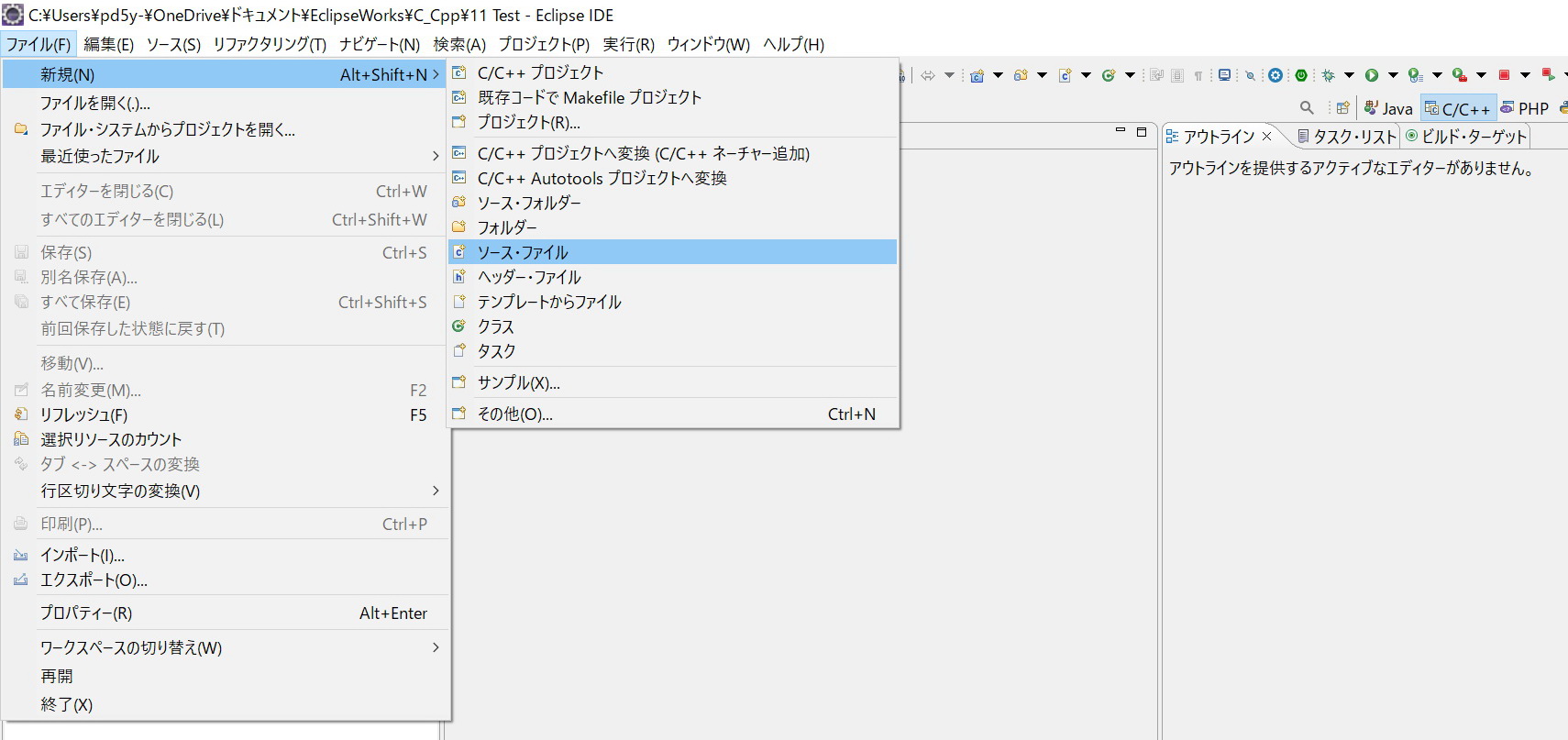The width and height of the screenshot is (1568, 740).
Task: Choose C/C++ プロジェクト in submenu
Action: coord(672,72)
